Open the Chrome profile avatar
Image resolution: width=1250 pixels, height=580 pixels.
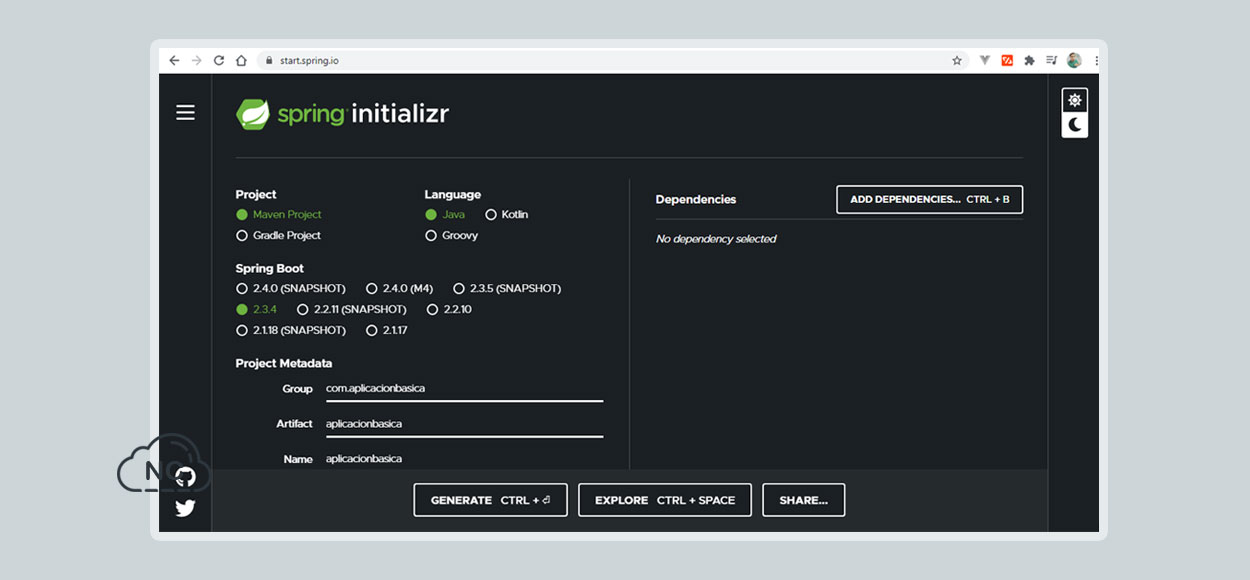1074,60
